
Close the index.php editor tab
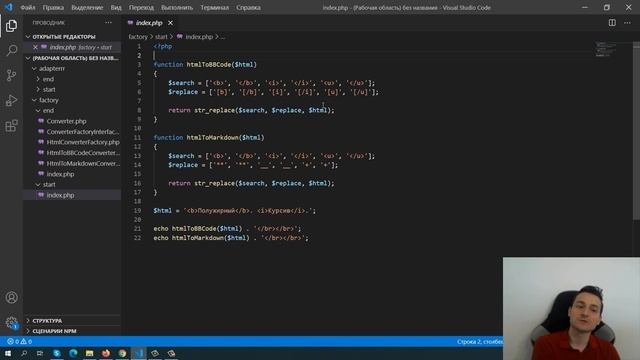(x=170, y=23)
